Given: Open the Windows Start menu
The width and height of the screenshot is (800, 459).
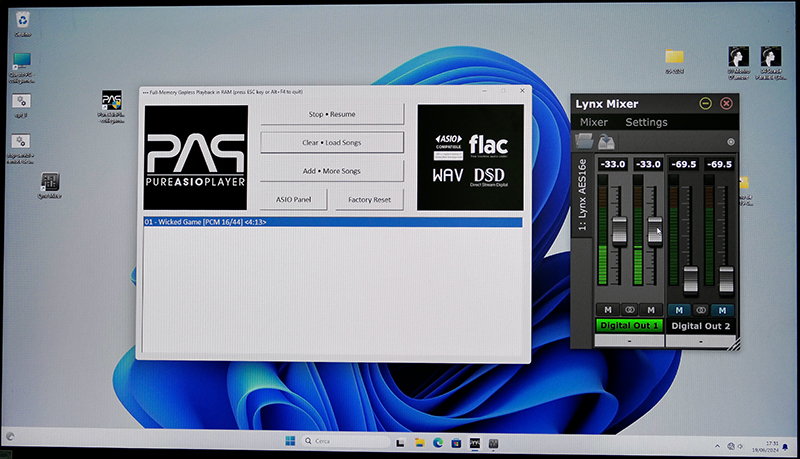Looking at the screenshot, I should tap(290, 441).
